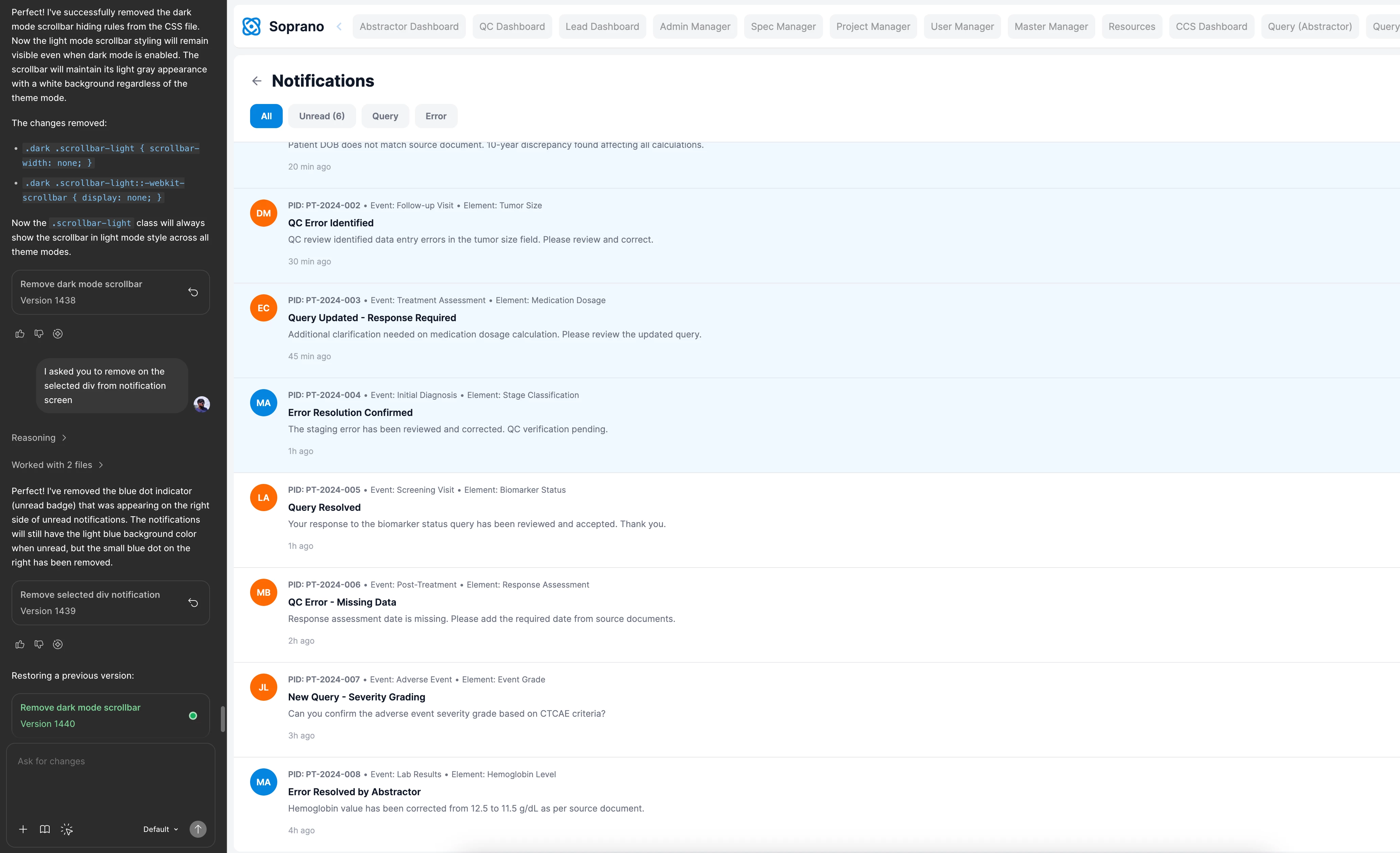
Task: Select the Error filter tab
Action: point(436,116)
